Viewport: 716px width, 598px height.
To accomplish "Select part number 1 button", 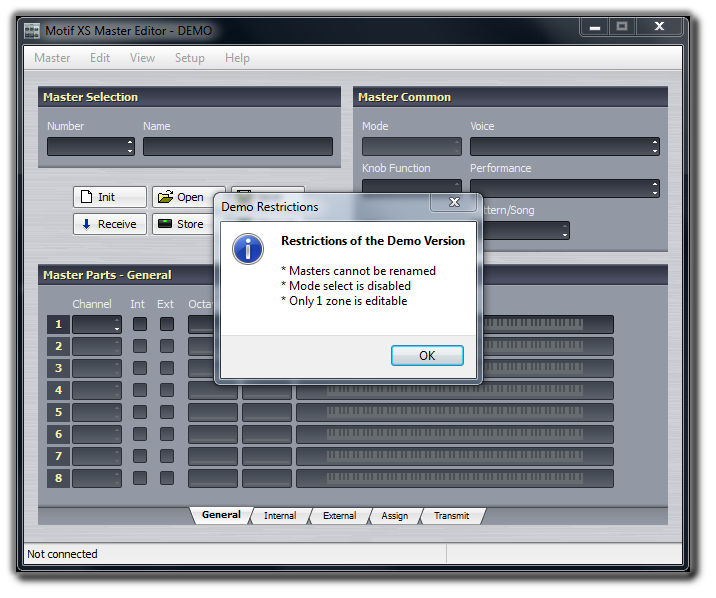I will [x=58, y=324].
